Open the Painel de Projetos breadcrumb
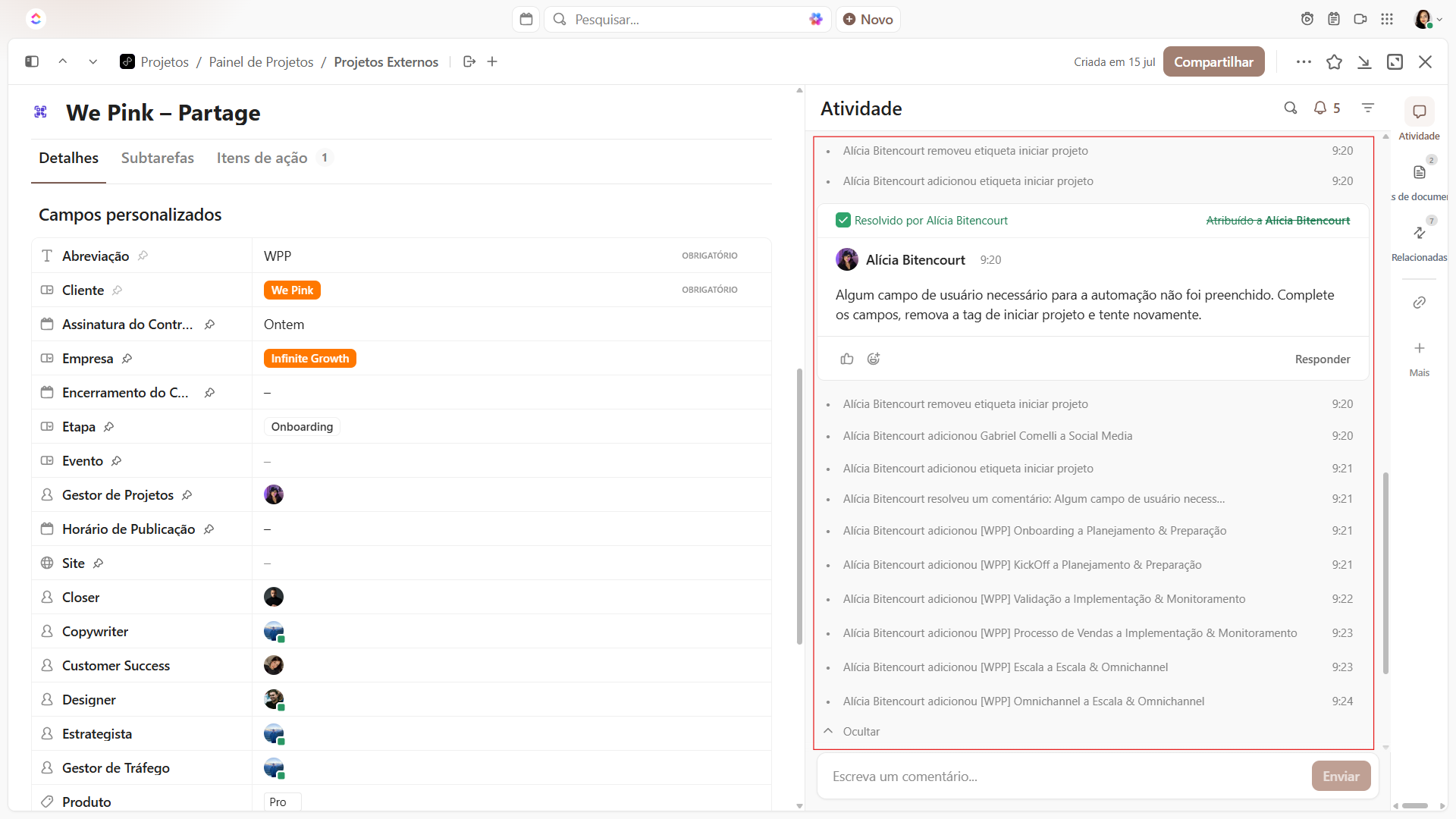The height and width of the screenshot is (819, 1456). 261,61
